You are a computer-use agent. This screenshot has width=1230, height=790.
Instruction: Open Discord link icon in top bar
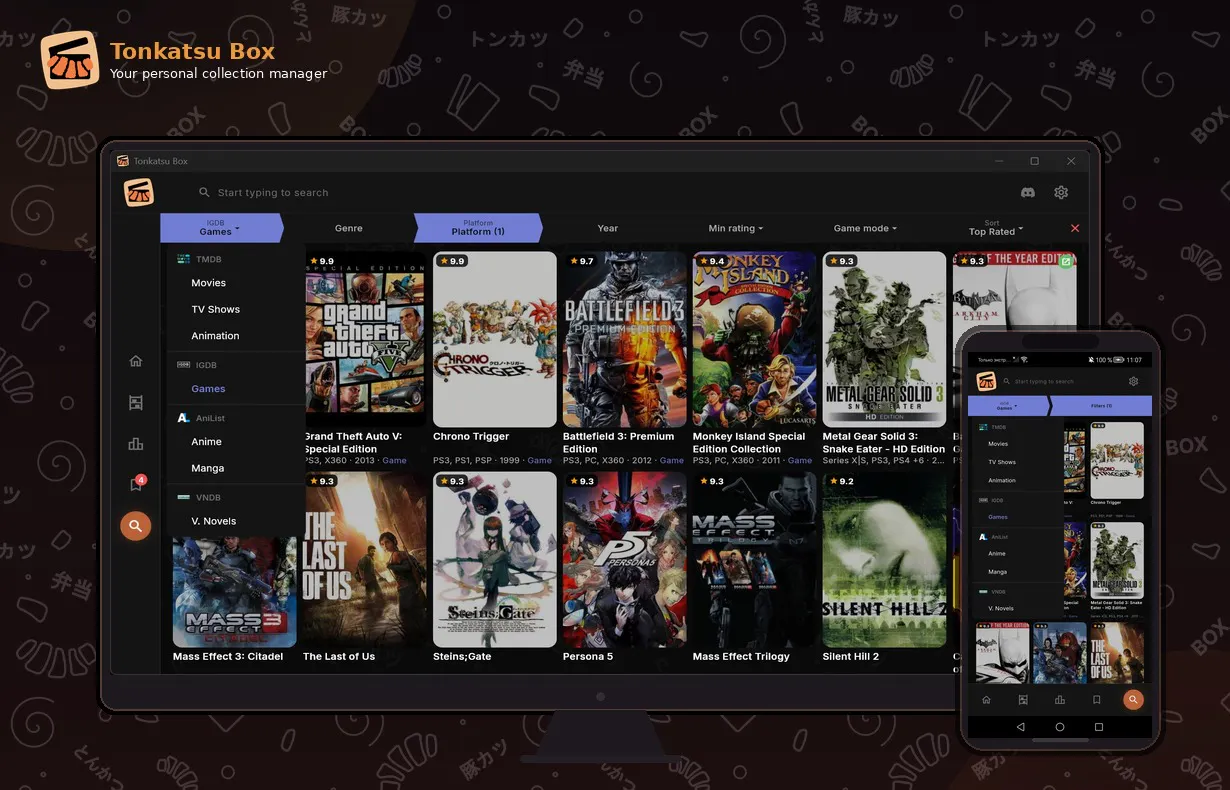point(1027,192)
